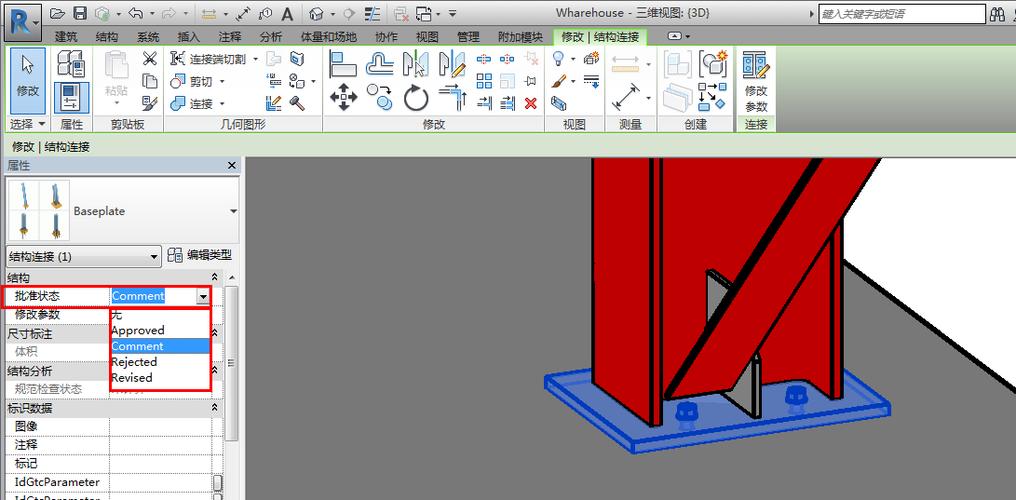Click the Switch Windows icon in quick access toolbar
Viewport: 1016px width, 500px height.
tap(424, 13)
